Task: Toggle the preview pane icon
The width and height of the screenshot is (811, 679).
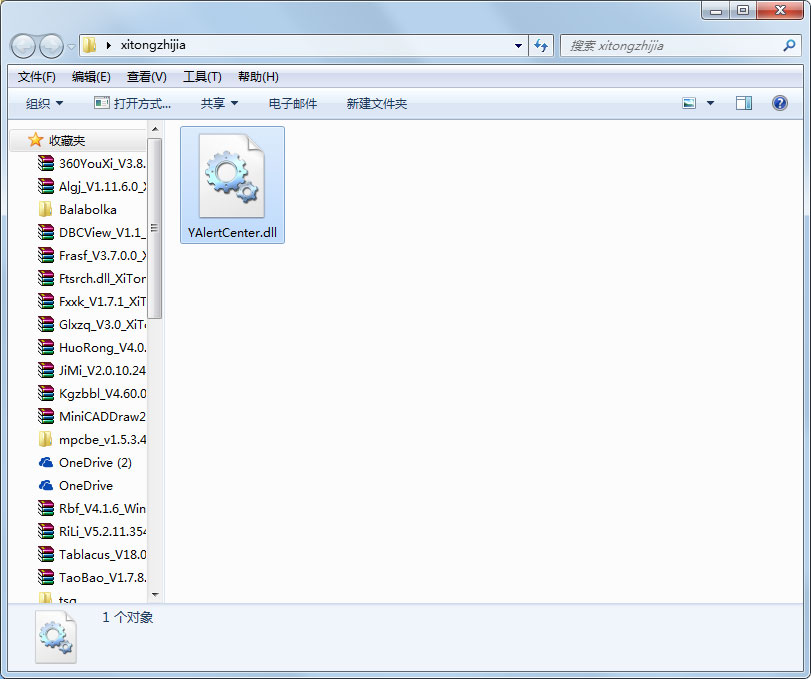Action: 744,103
